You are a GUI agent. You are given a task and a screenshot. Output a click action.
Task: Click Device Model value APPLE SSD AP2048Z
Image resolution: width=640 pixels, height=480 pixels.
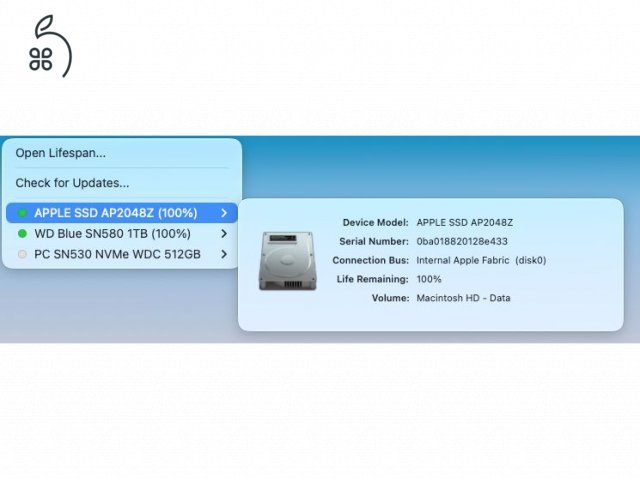click(x=464, y=222)
